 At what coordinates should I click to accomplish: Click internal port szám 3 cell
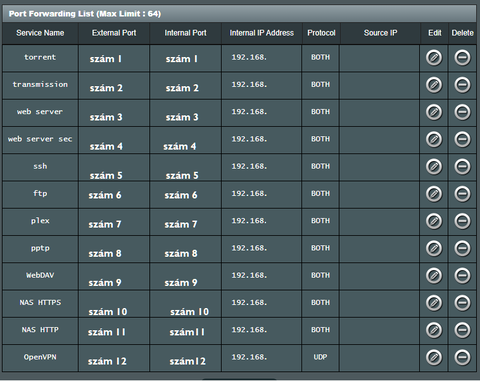pos(185,113)
